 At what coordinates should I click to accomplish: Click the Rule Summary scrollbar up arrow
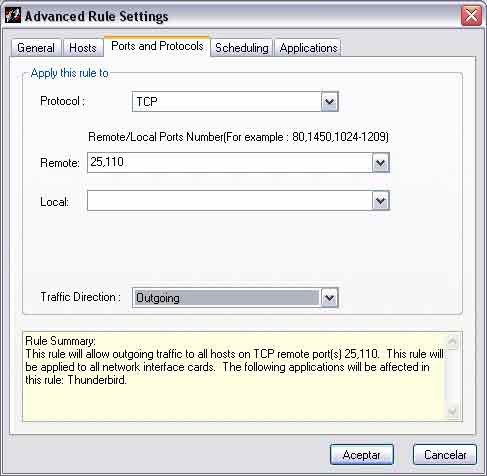(453, 341)
